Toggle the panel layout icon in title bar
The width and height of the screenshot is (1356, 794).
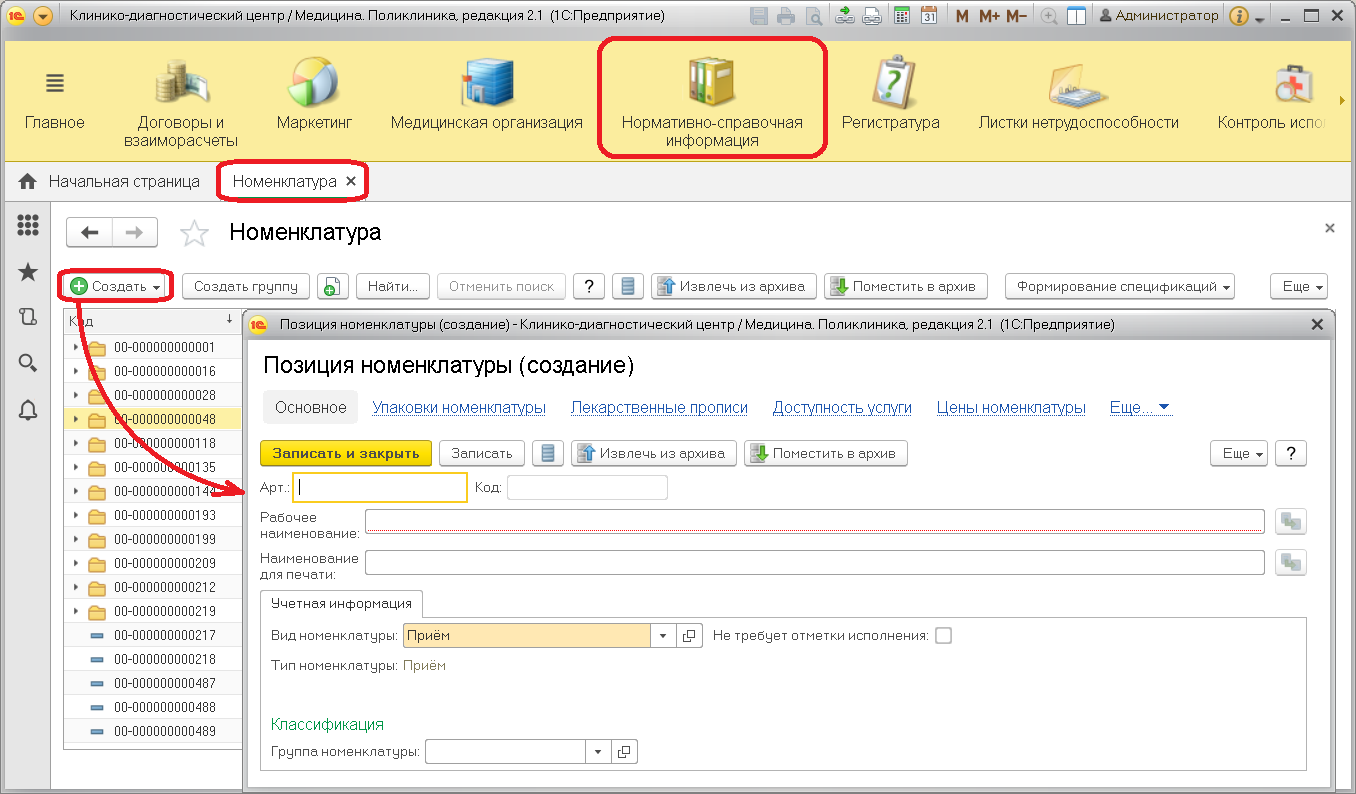(x=1076, y=16)
